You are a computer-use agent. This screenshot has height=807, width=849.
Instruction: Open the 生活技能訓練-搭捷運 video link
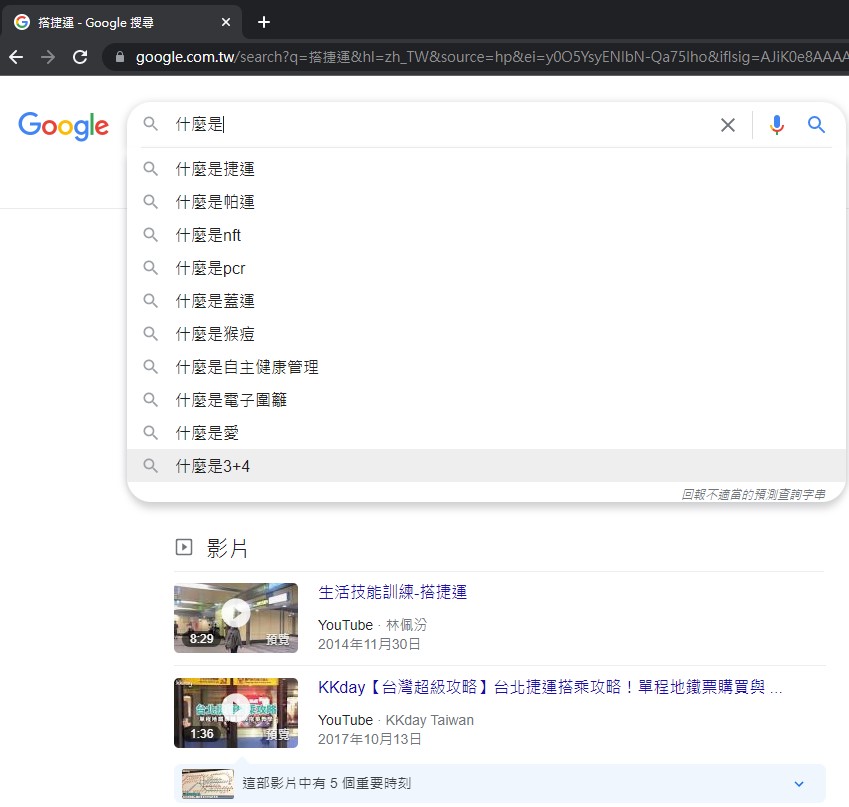point(395,592)
